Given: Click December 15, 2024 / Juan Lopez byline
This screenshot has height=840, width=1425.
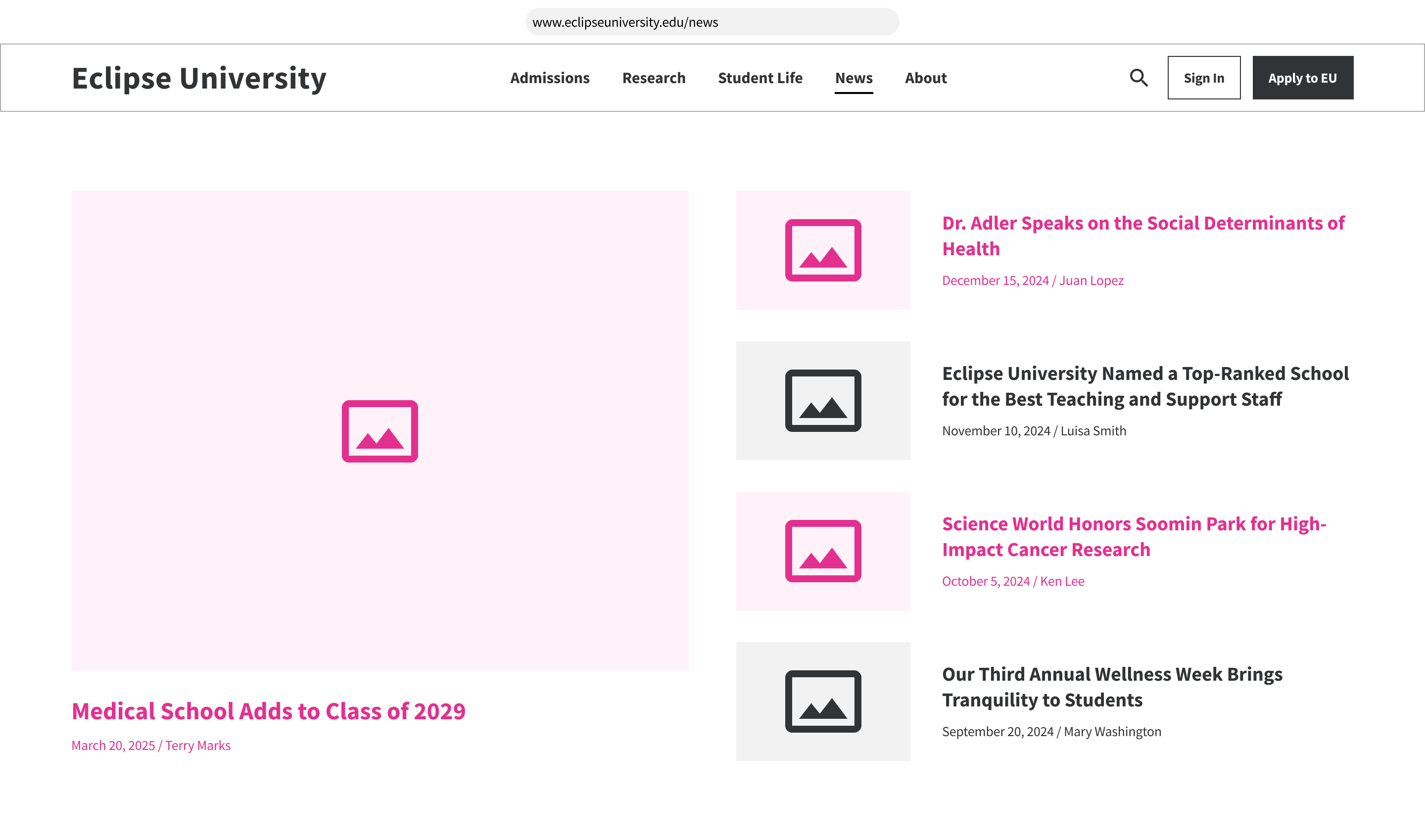Looking at the screenshot, I should pyautogui.click(x=1033, y=280).
